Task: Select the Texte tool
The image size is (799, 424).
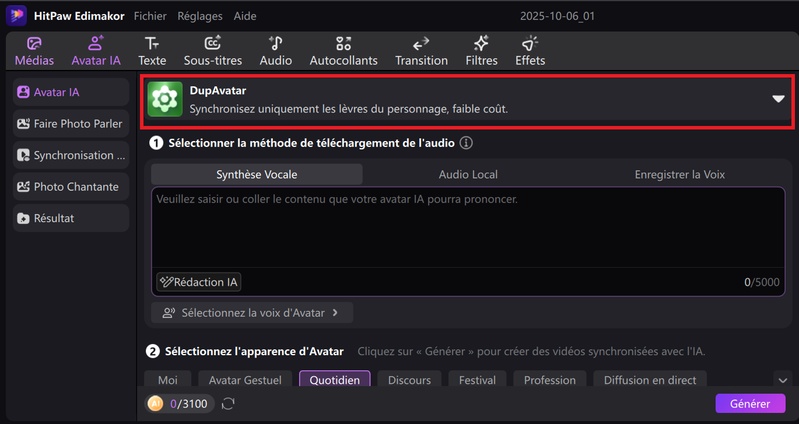Action: point(152,51)
